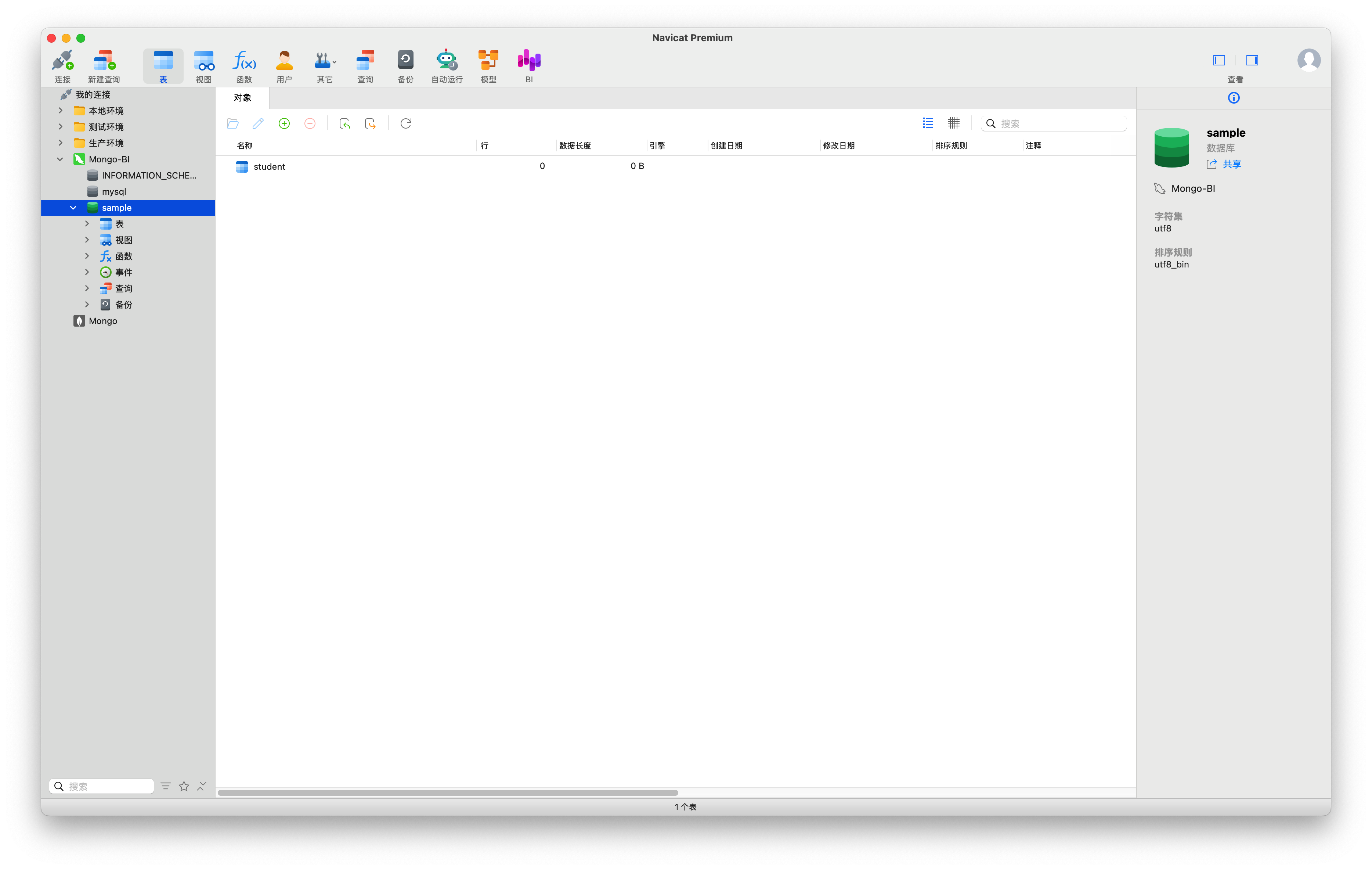
Task: Click the favorites star icon in sidebar
Action: pos(184,786)
